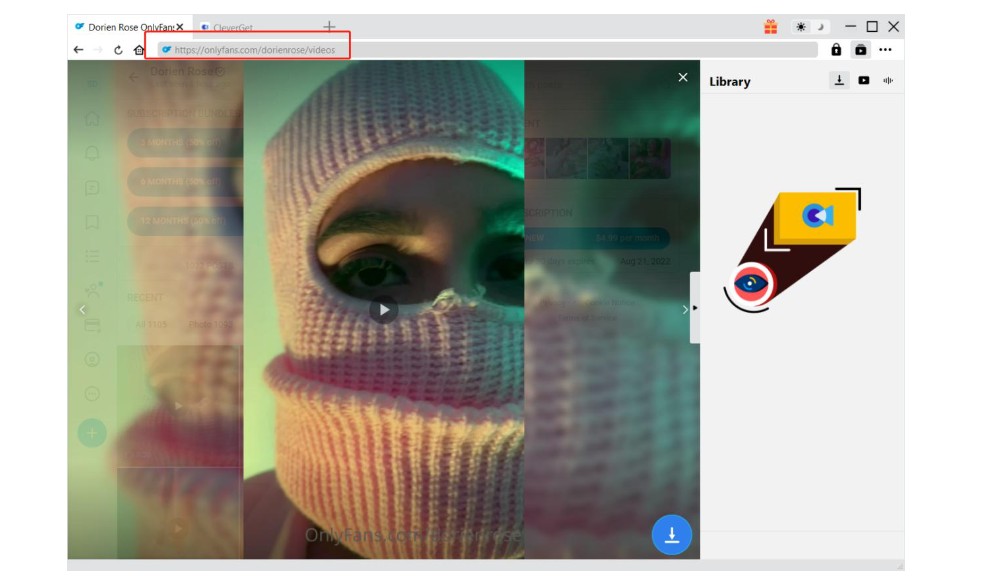Close the Dorien Rose OnlyFans tab
This screenshot has height=581, width=1000.
point(180,27)
